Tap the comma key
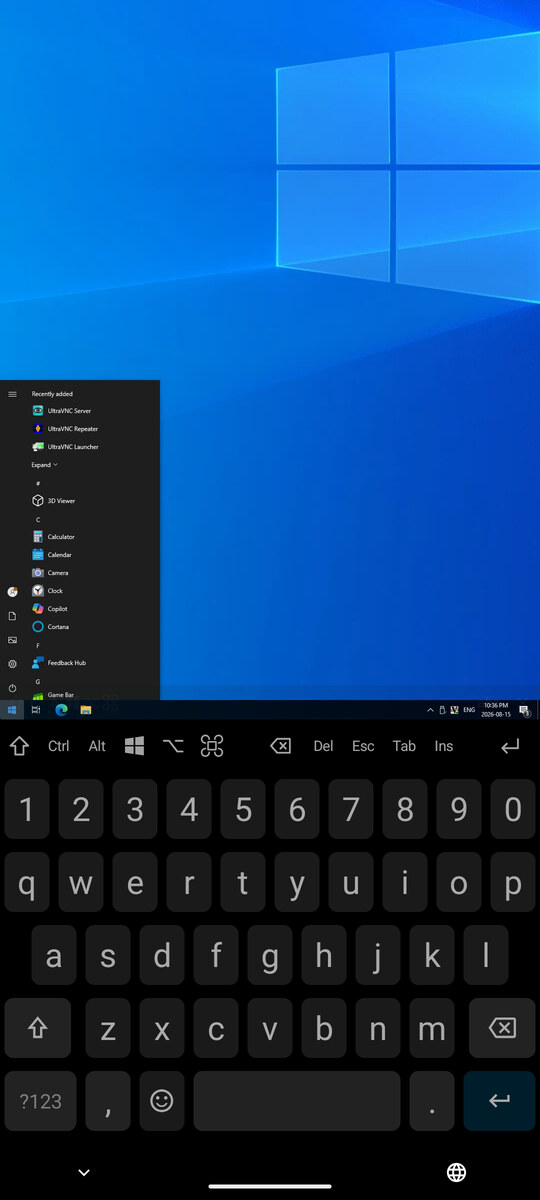The height and width of the screenshot is (1200, 540). 108,1101
